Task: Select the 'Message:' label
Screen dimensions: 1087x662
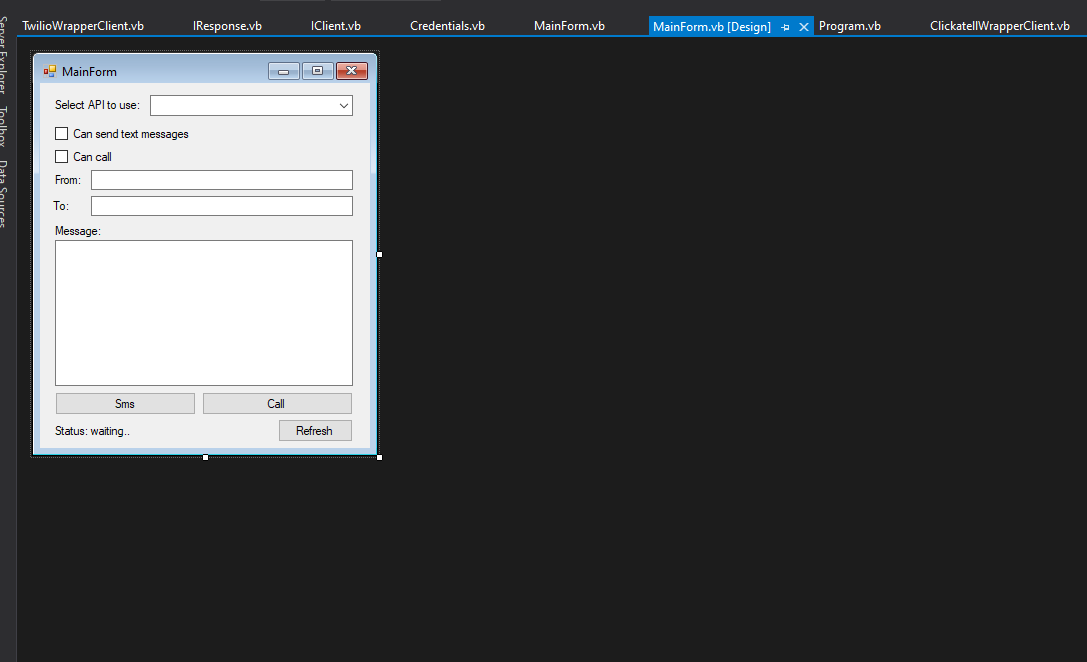Action: point(78,231)
